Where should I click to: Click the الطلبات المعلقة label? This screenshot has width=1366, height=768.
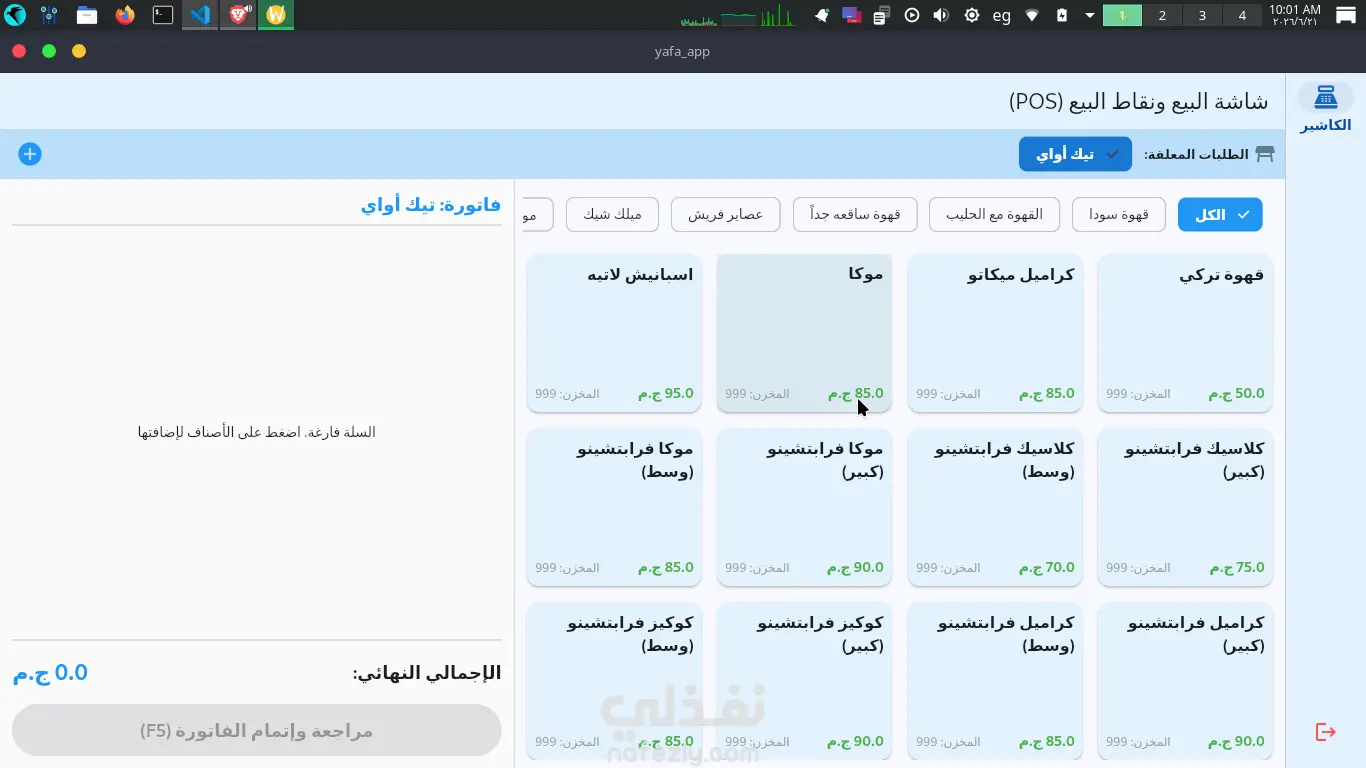[1196, 154]
